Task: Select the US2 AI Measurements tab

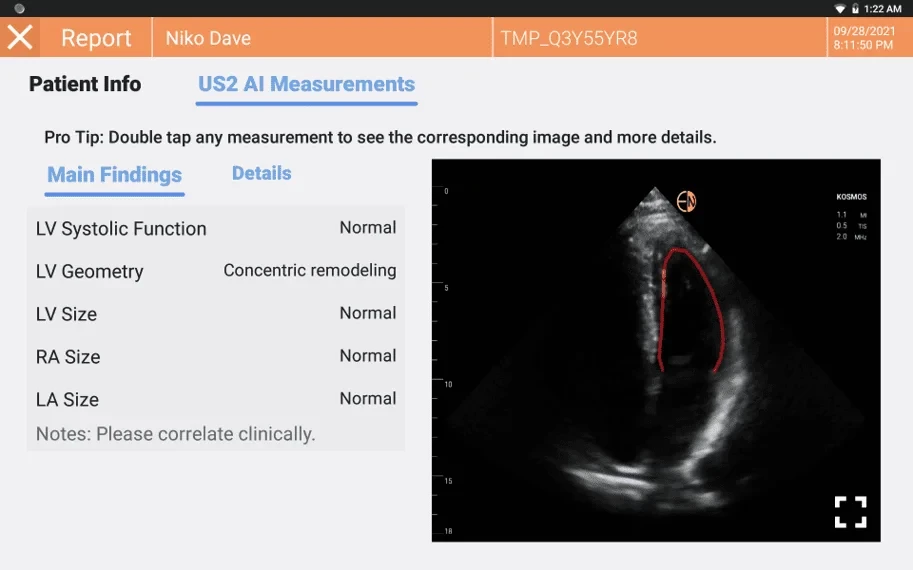Action: pyautogui.click(x=306, y=84)
